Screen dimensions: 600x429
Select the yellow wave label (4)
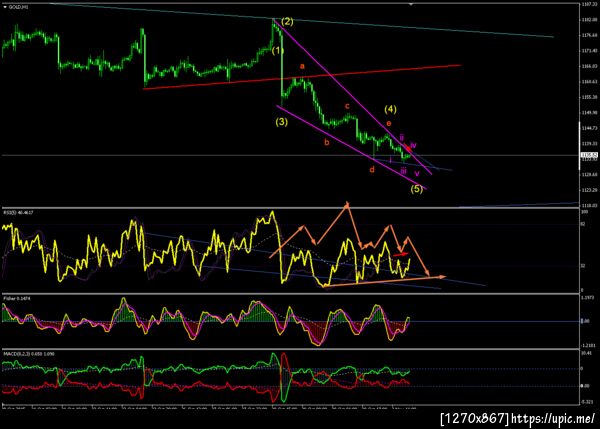point(390,109)
